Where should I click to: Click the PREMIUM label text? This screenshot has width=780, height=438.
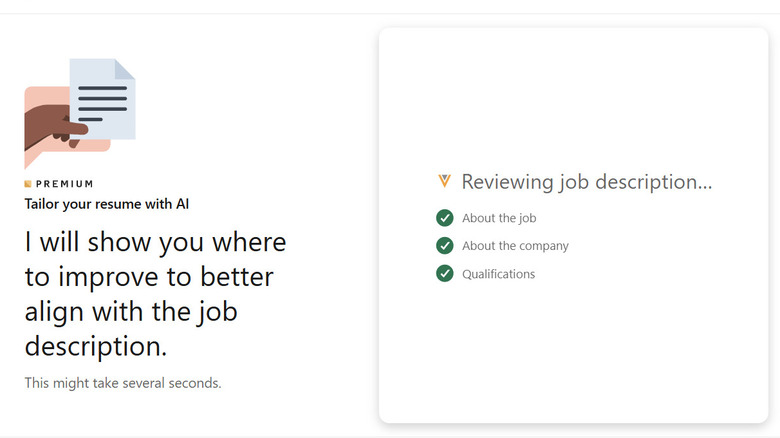[x=65, y=184]
